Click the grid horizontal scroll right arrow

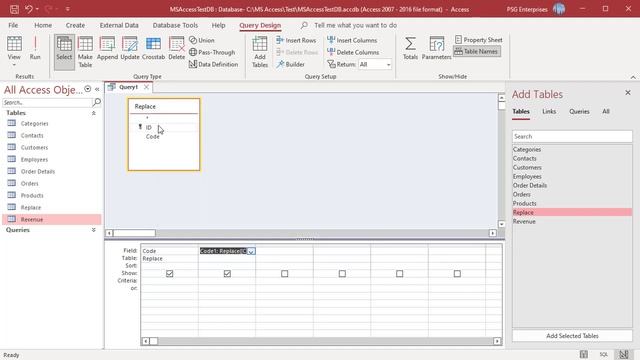(x=497, y=341)
